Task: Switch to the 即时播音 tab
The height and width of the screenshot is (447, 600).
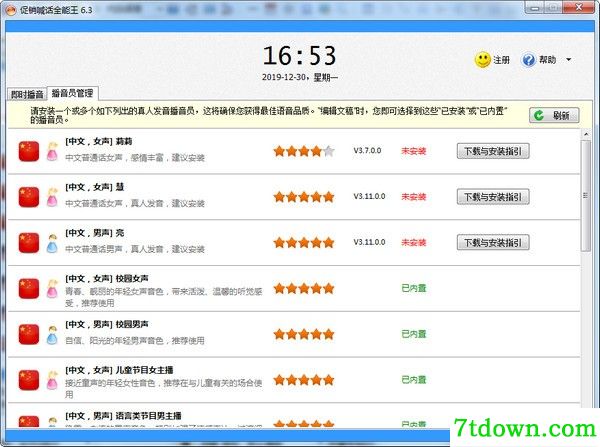Action: point(27,94)
